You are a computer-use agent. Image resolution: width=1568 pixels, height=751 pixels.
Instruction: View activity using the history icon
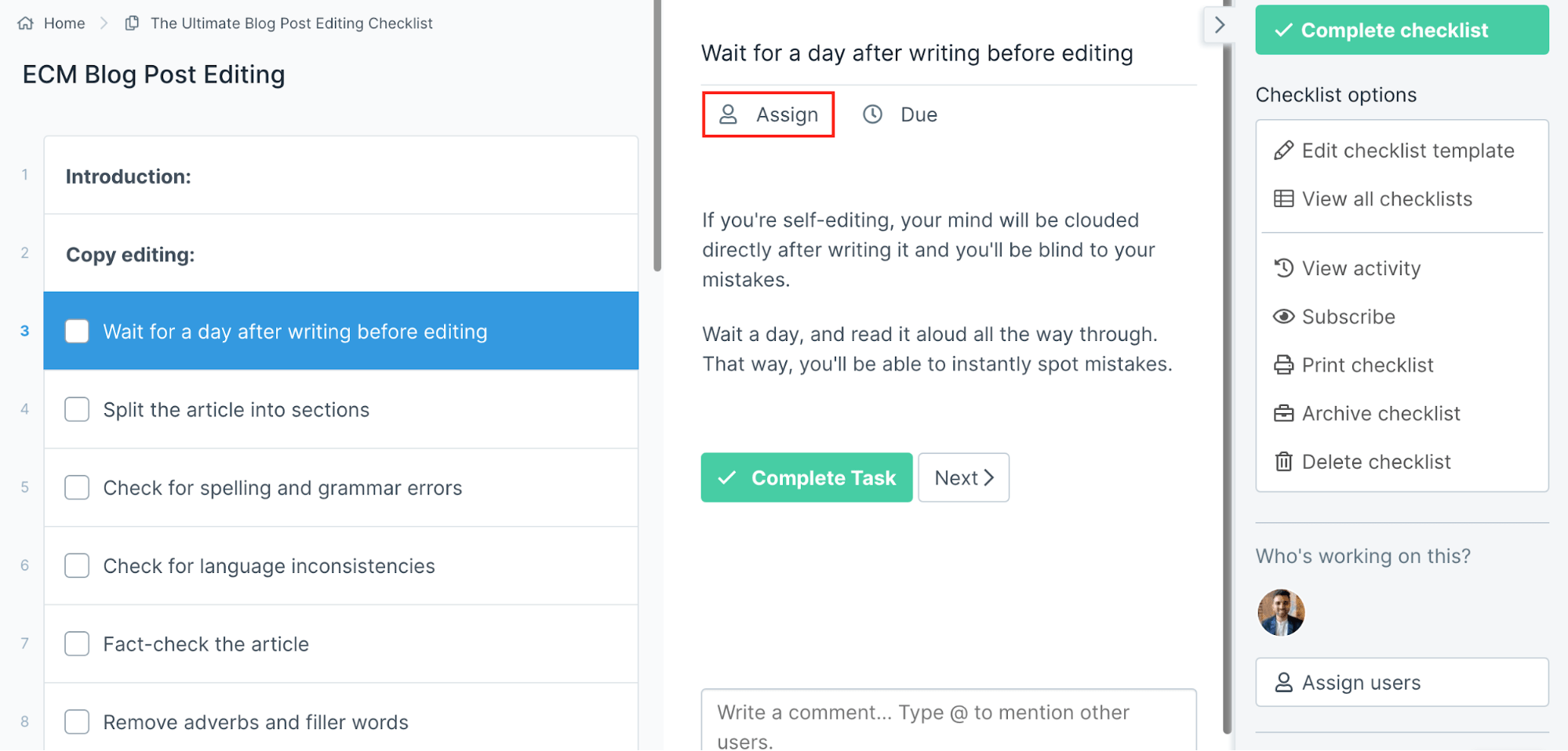coord(1284,267)
